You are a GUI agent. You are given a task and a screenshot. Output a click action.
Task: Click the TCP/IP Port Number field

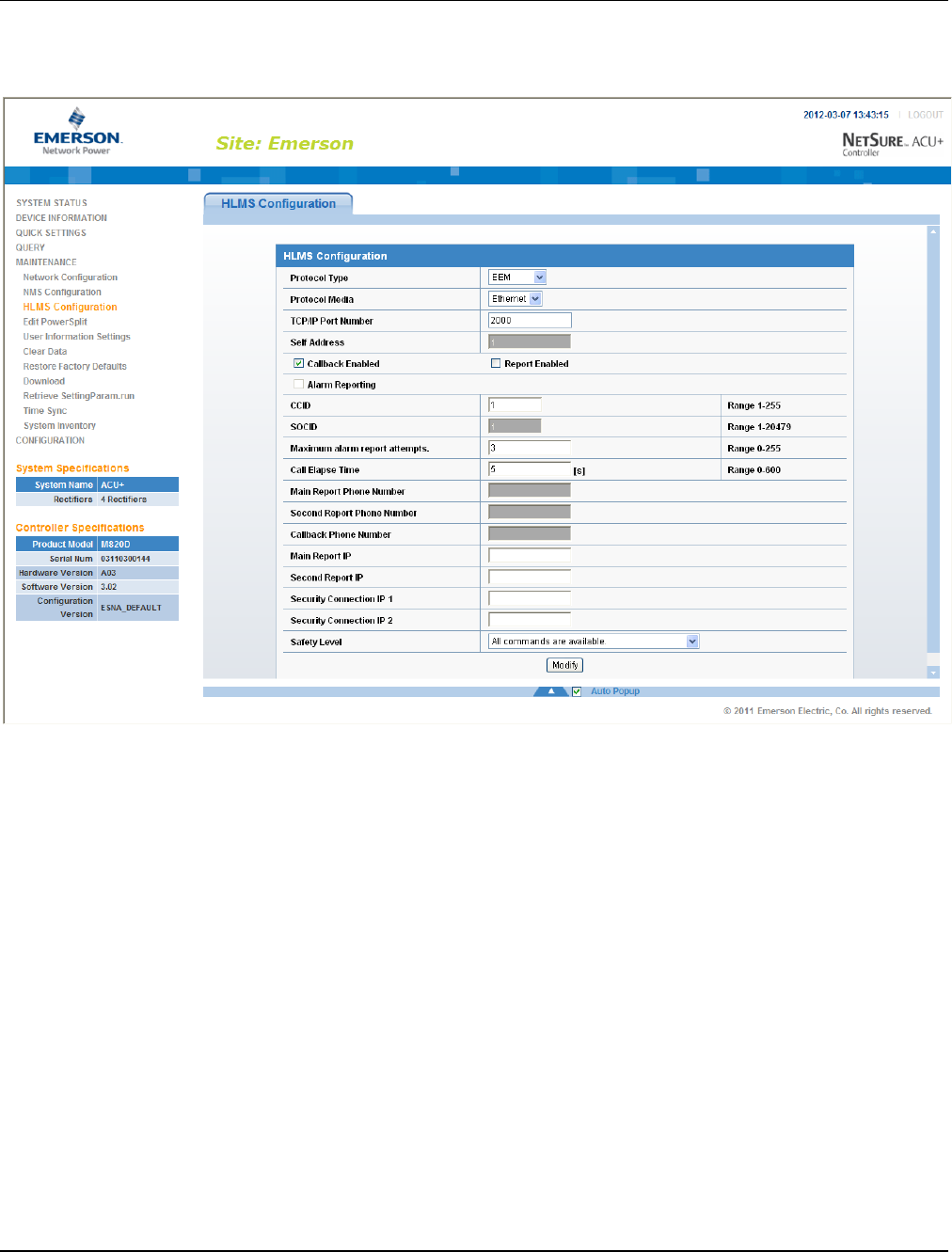click(530, 321)
